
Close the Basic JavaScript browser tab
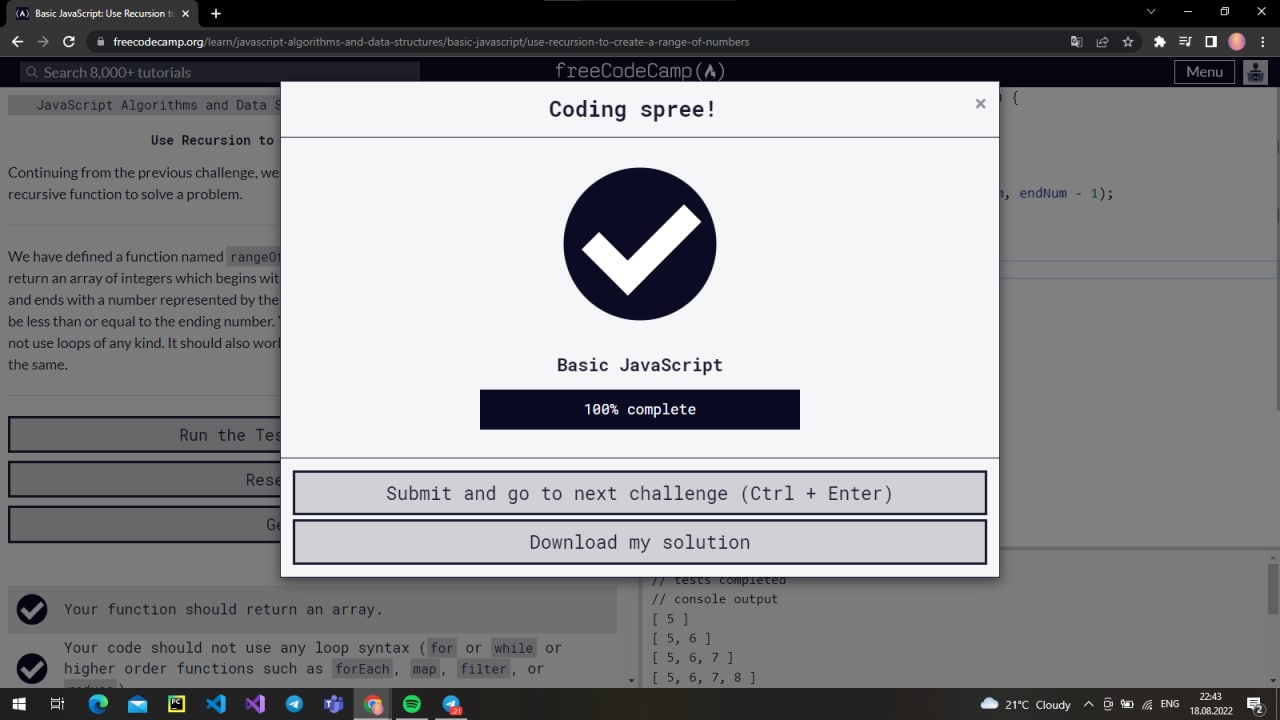tap(185, 14)
